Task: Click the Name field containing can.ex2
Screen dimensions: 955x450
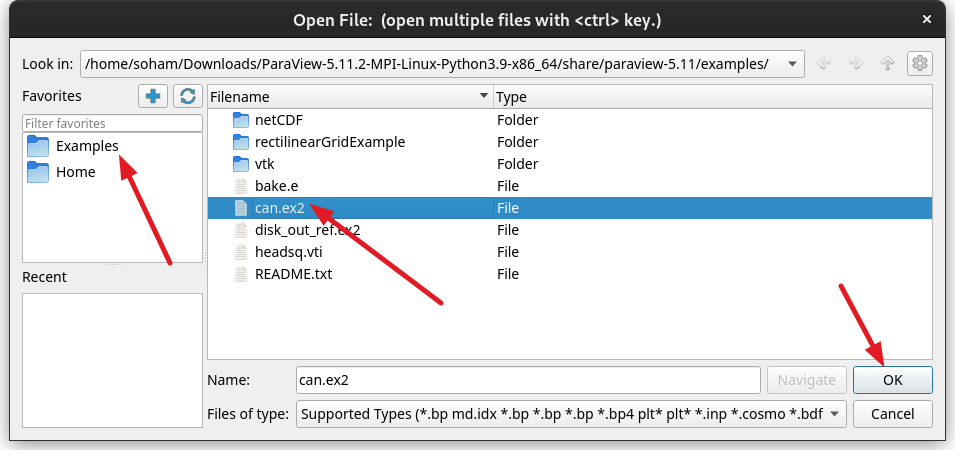Action: coord(528,379)
